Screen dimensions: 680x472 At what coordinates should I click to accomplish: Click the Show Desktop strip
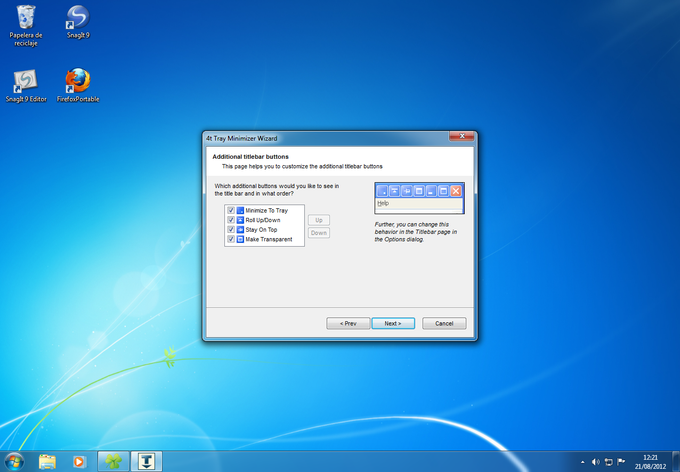(676, 462)
